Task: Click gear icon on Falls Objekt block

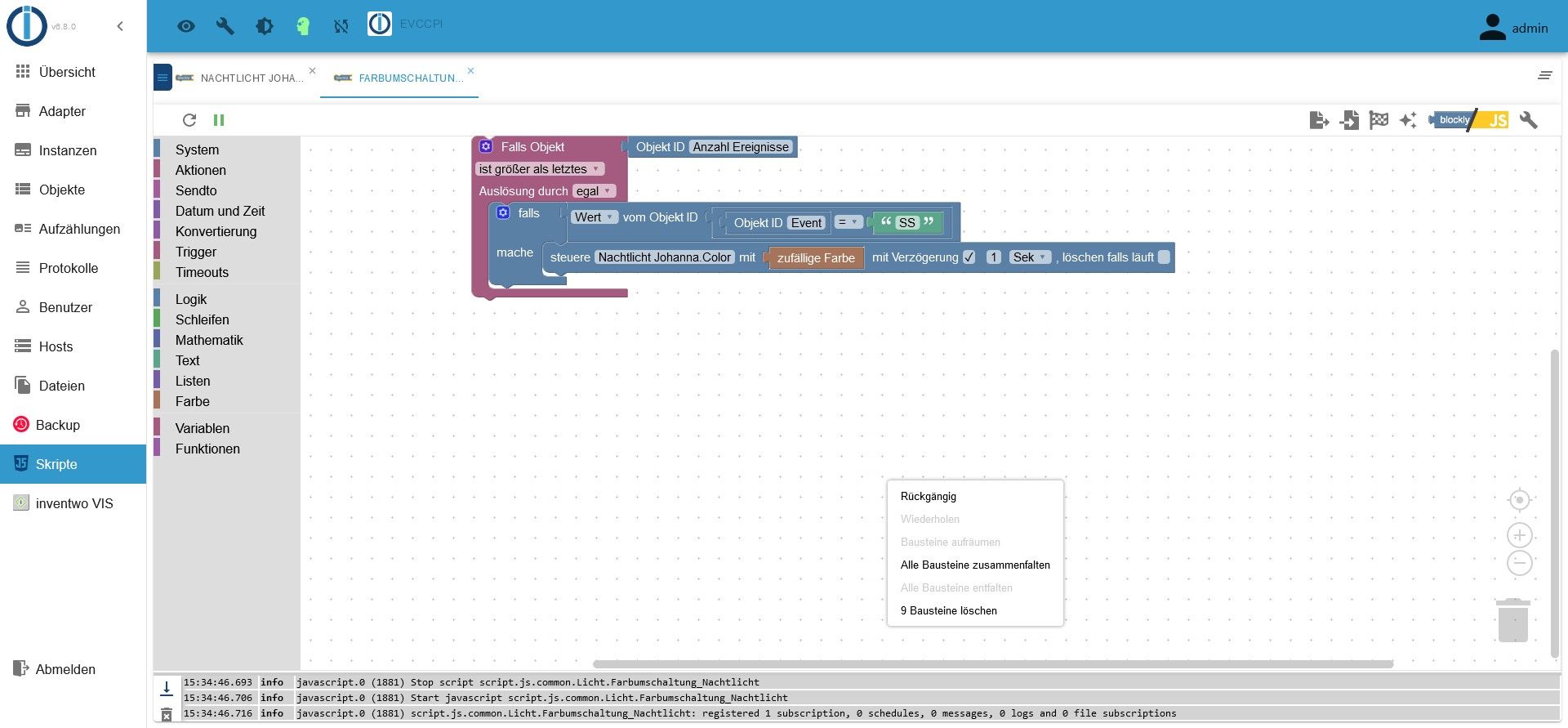Action: tap(486, 146)
